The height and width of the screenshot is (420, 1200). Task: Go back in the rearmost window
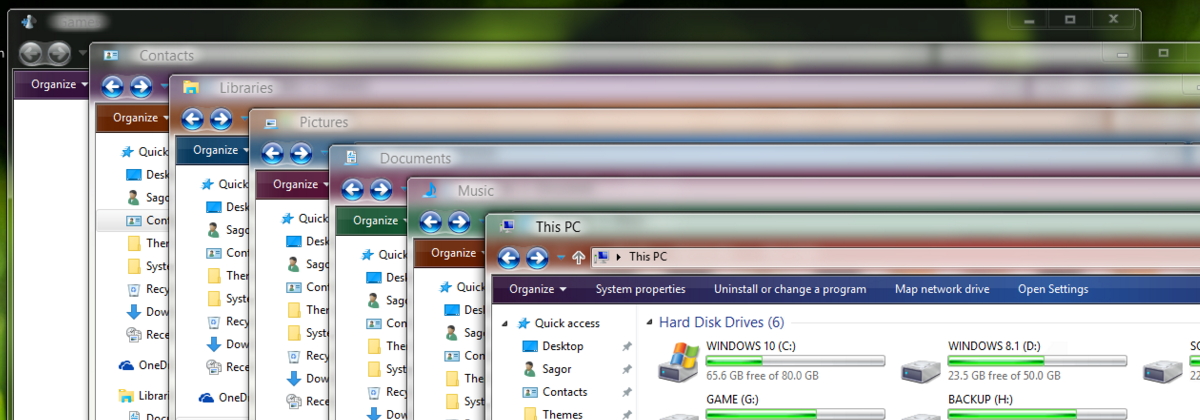point(31,54)
